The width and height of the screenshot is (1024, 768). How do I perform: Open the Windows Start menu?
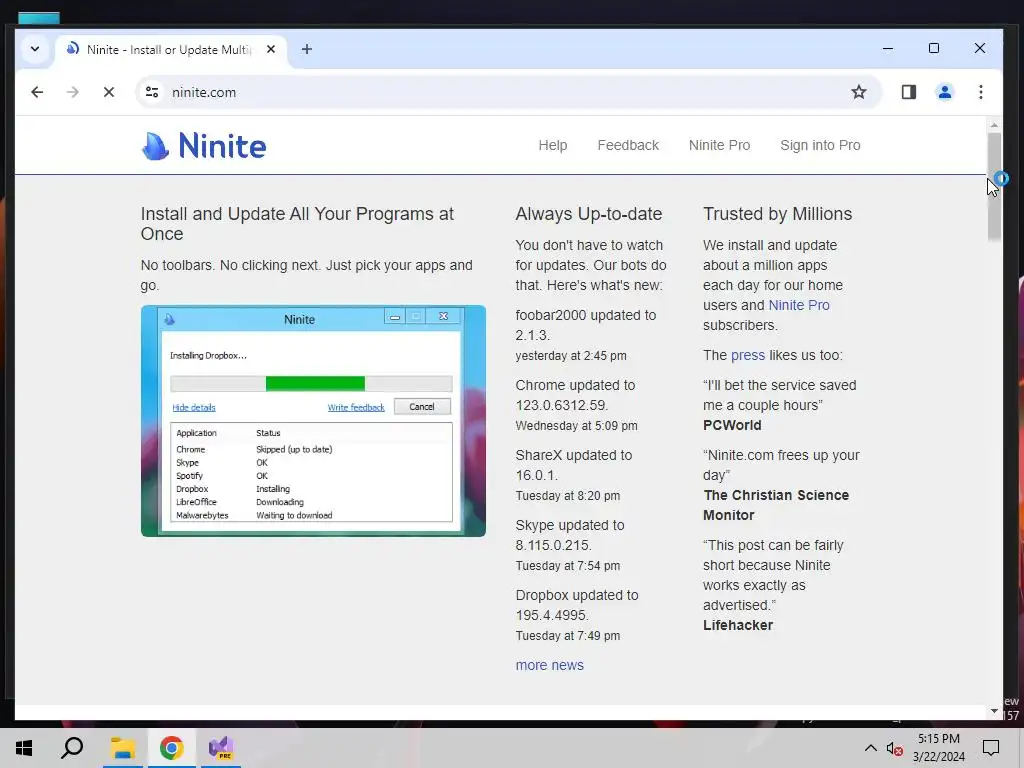pyautogui.click(x=24, y=748)
